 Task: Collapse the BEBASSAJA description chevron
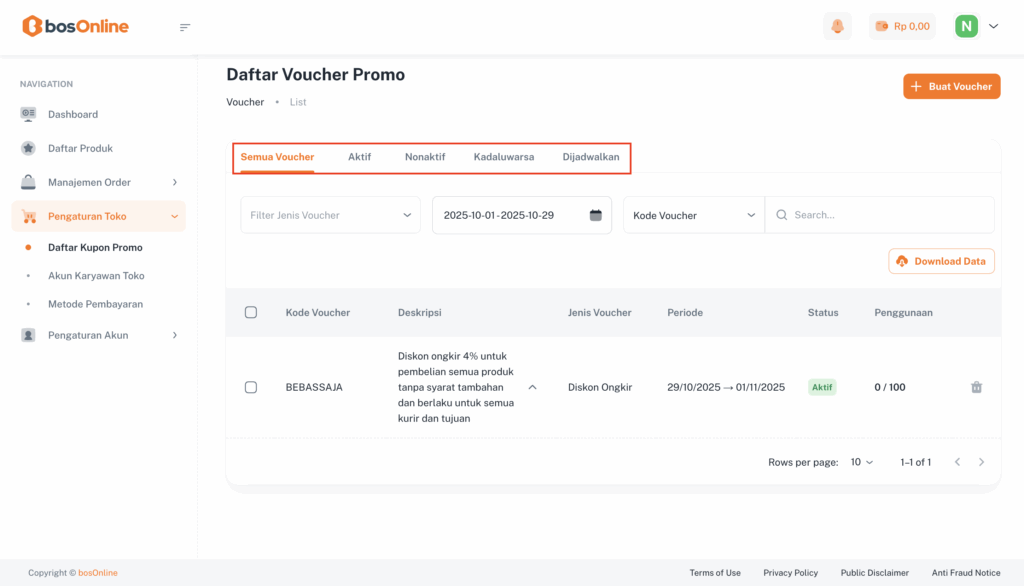(532, 387)
